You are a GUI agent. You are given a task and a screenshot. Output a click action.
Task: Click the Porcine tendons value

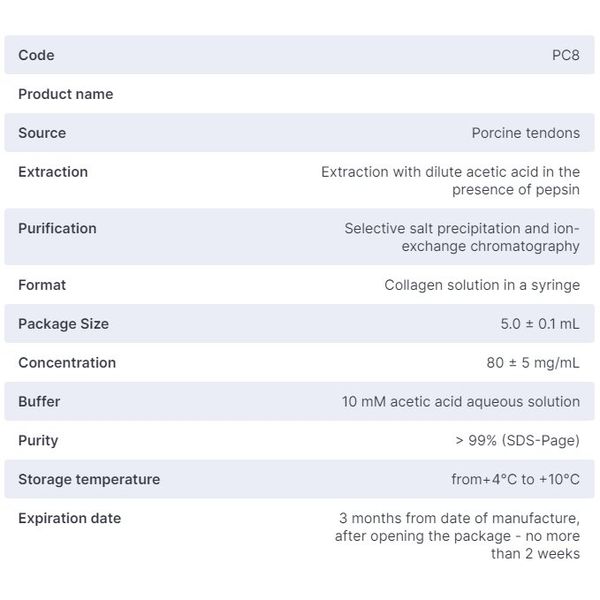(x=525, y=133)
